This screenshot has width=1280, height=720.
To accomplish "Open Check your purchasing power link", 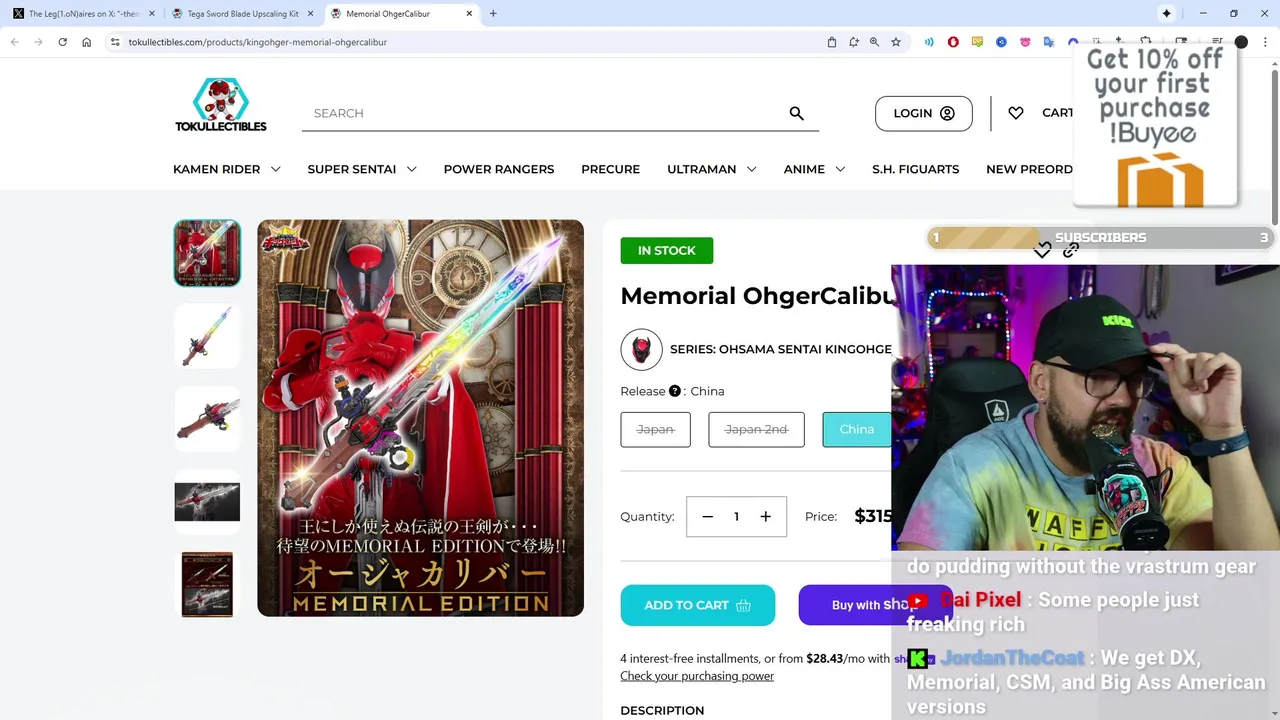I will tap(697, 676).
